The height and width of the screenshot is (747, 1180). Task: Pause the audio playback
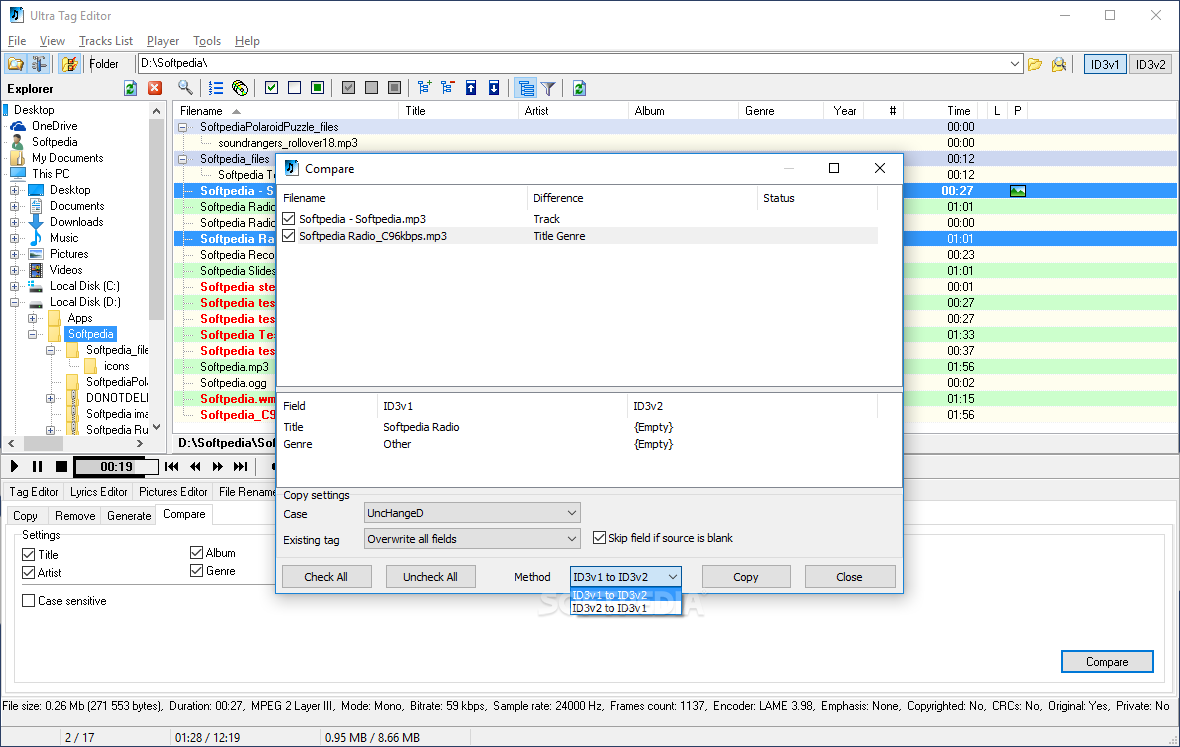pyautogui.click(x=38, y=466)
